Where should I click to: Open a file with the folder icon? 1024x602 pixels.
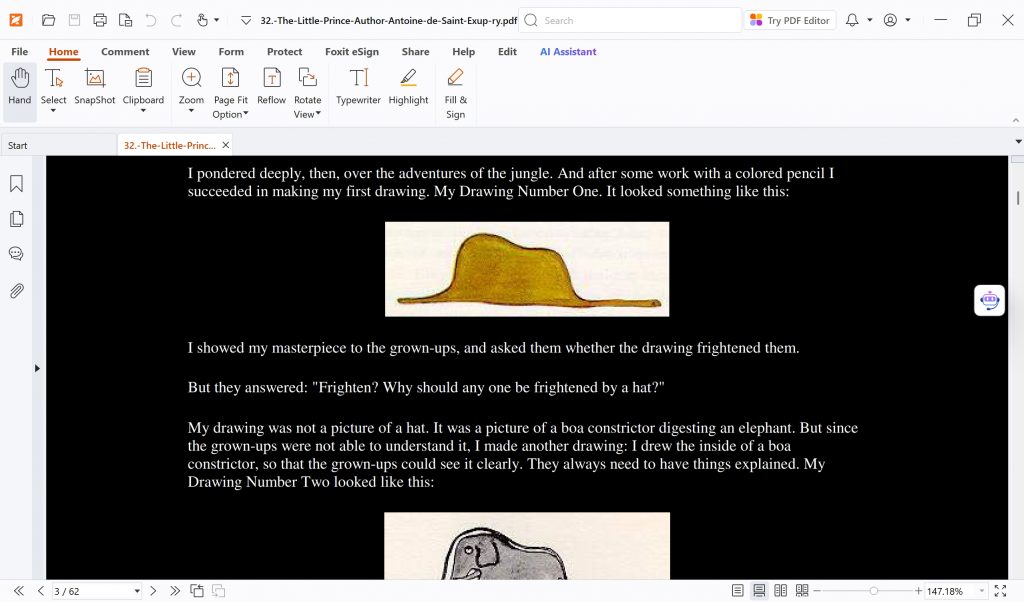tap(48, 20)
